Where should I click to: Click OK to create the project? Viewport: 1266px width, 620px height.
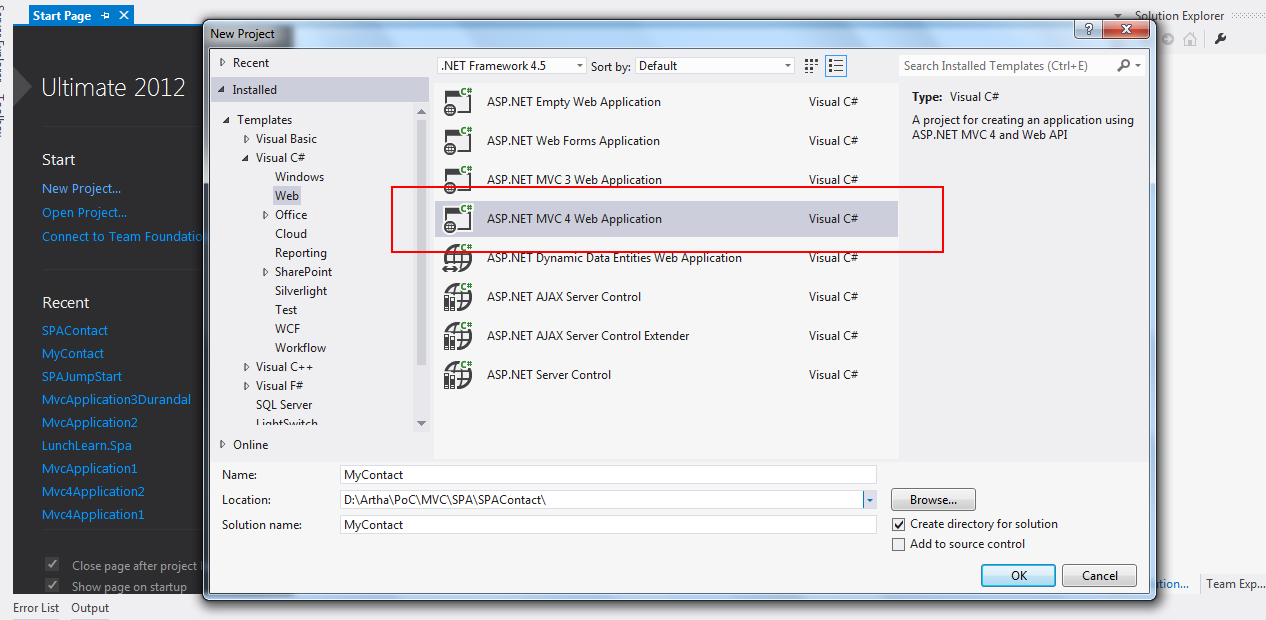tap(1019, 575)
